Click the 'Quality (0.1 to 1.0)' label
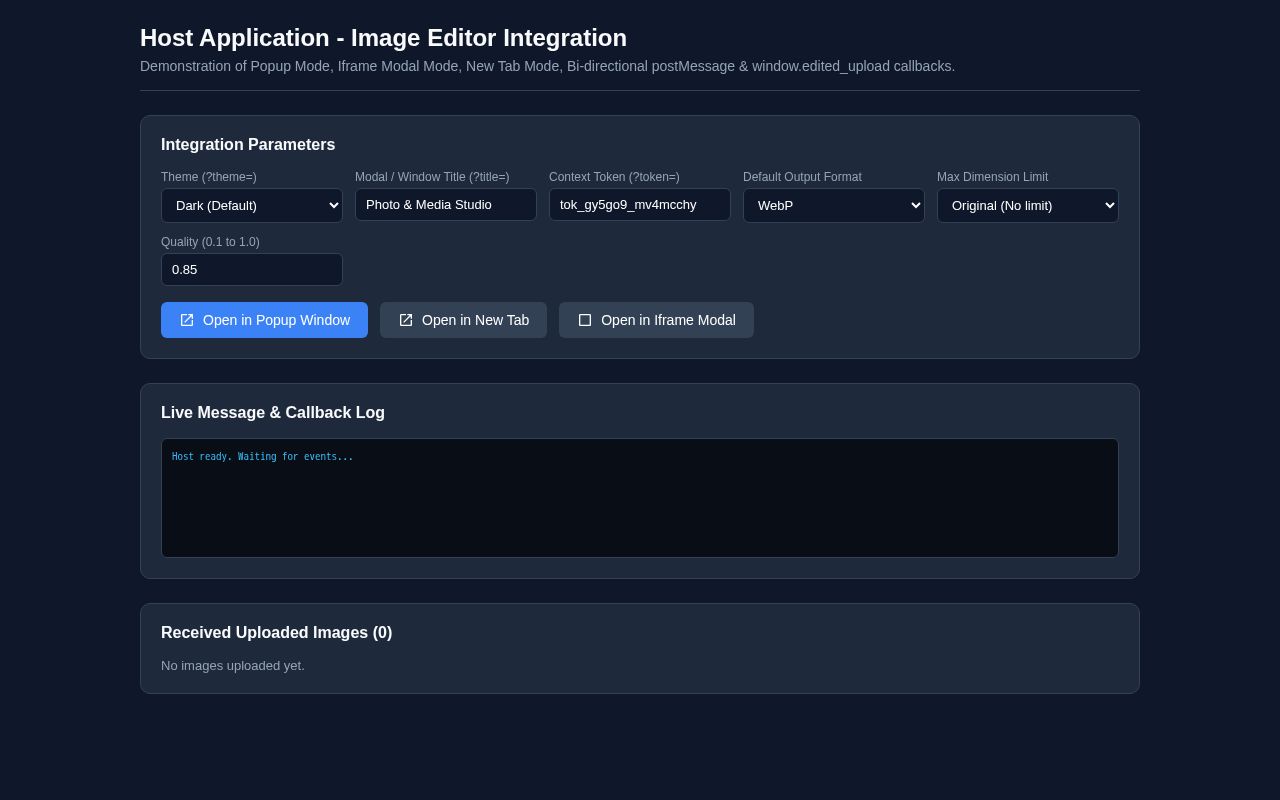 point(210,242)
